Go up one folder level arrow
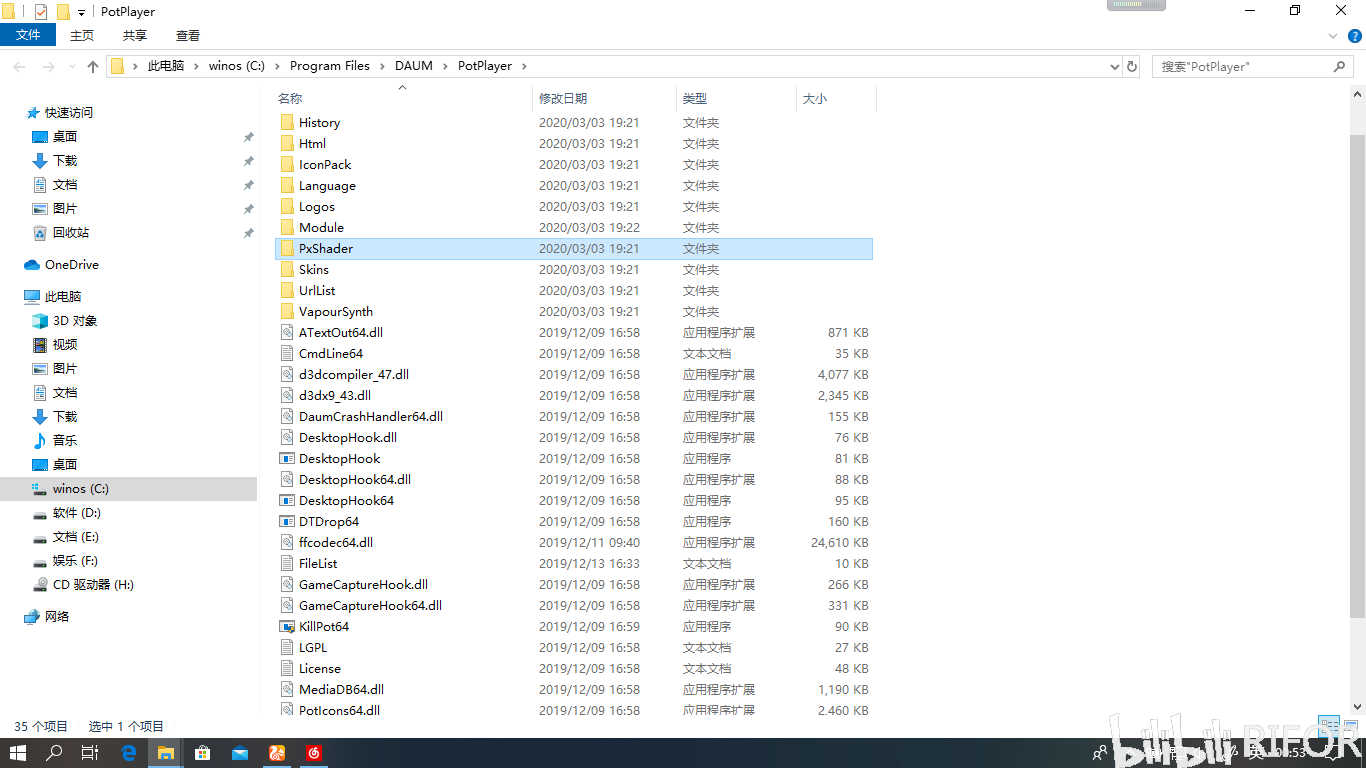This screenshot has height=768, width=1366. (x=93, y=66)
